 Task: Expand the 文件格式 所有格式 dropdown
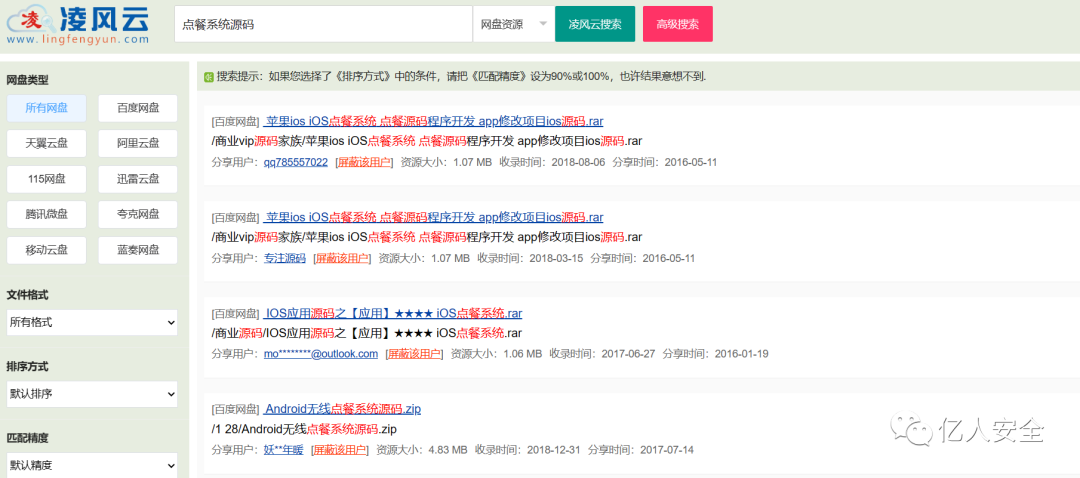(92, 322)
